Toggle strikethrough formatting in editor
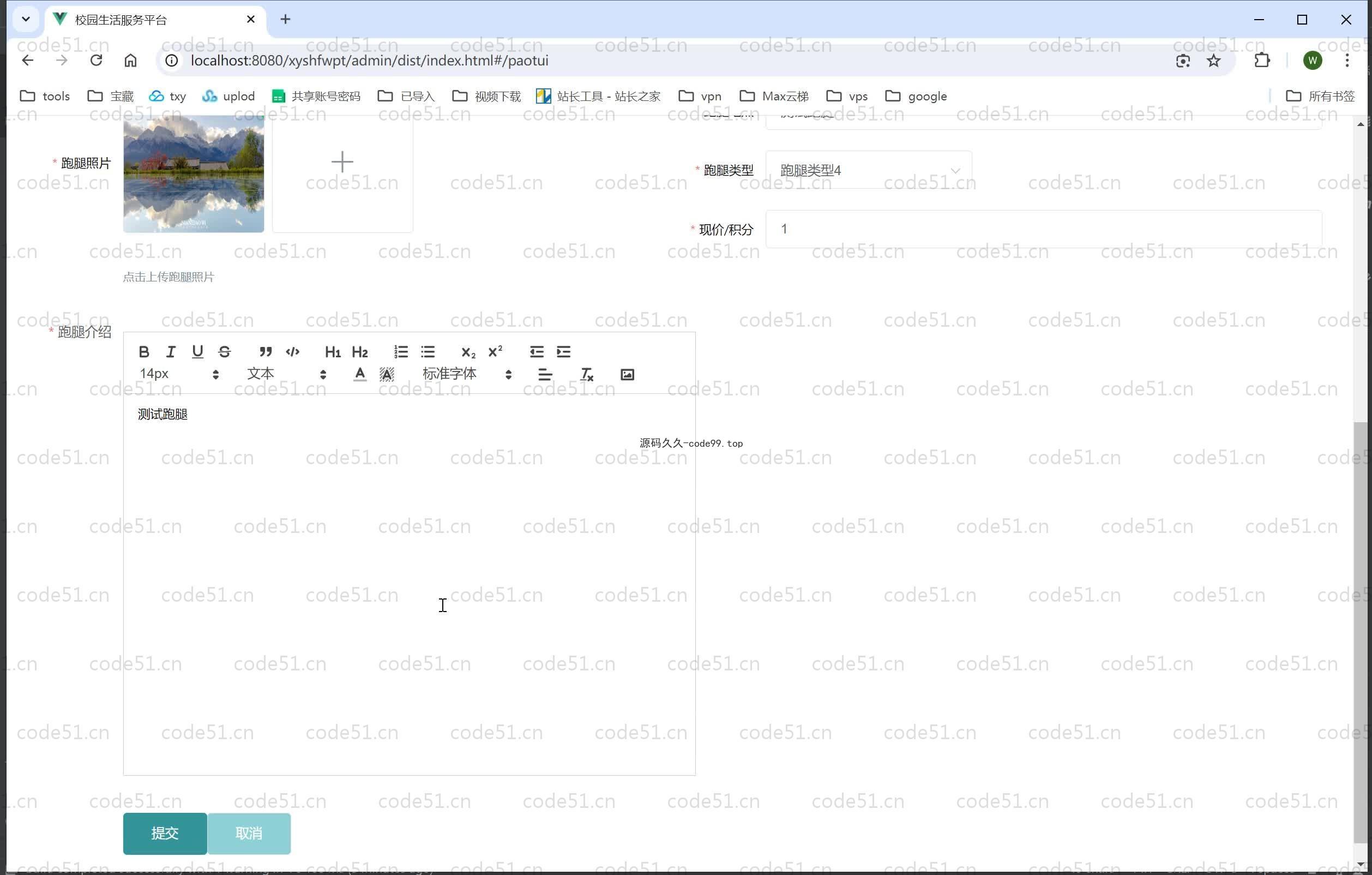 tap(225, 352)
